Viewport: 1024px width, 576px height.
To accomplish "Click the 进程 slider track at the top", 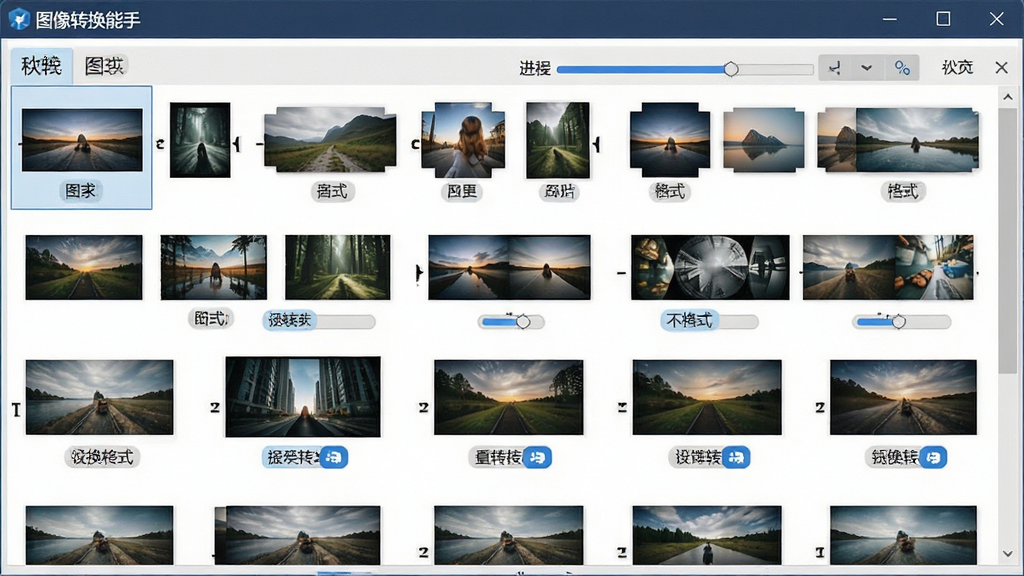I will [x=684, y=69].
